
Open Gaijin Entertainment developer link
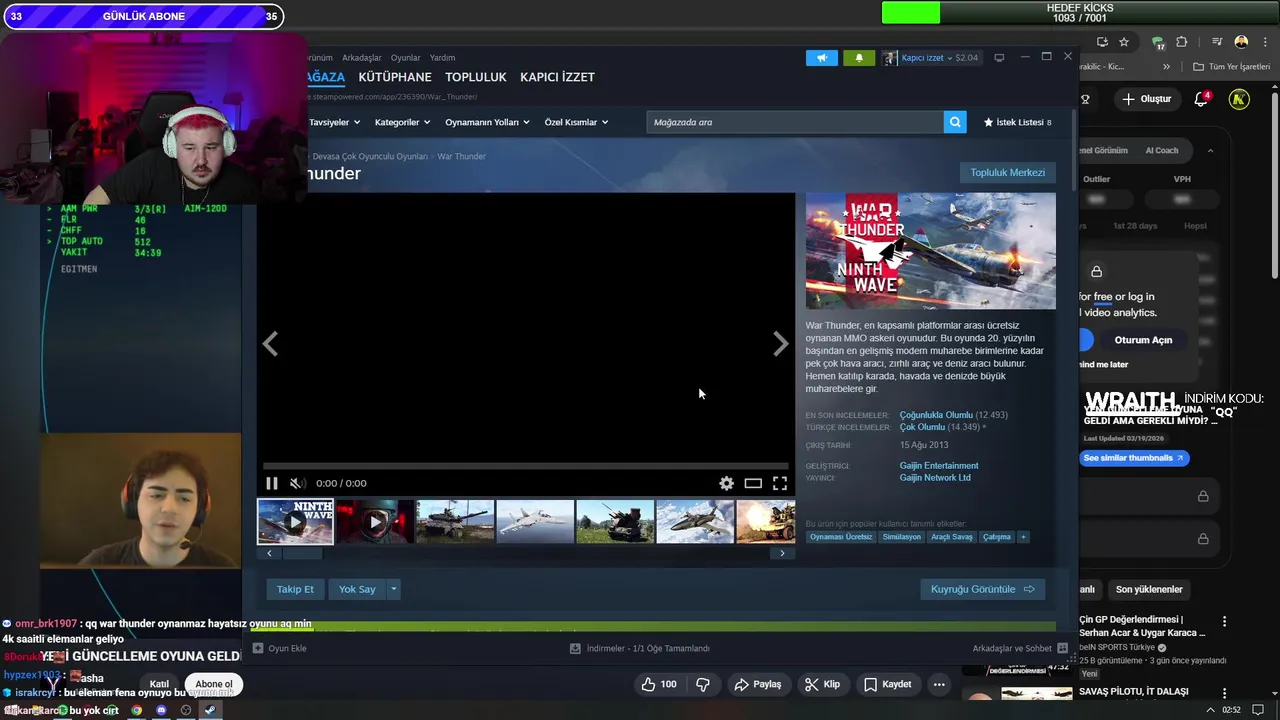coord(939,466)
